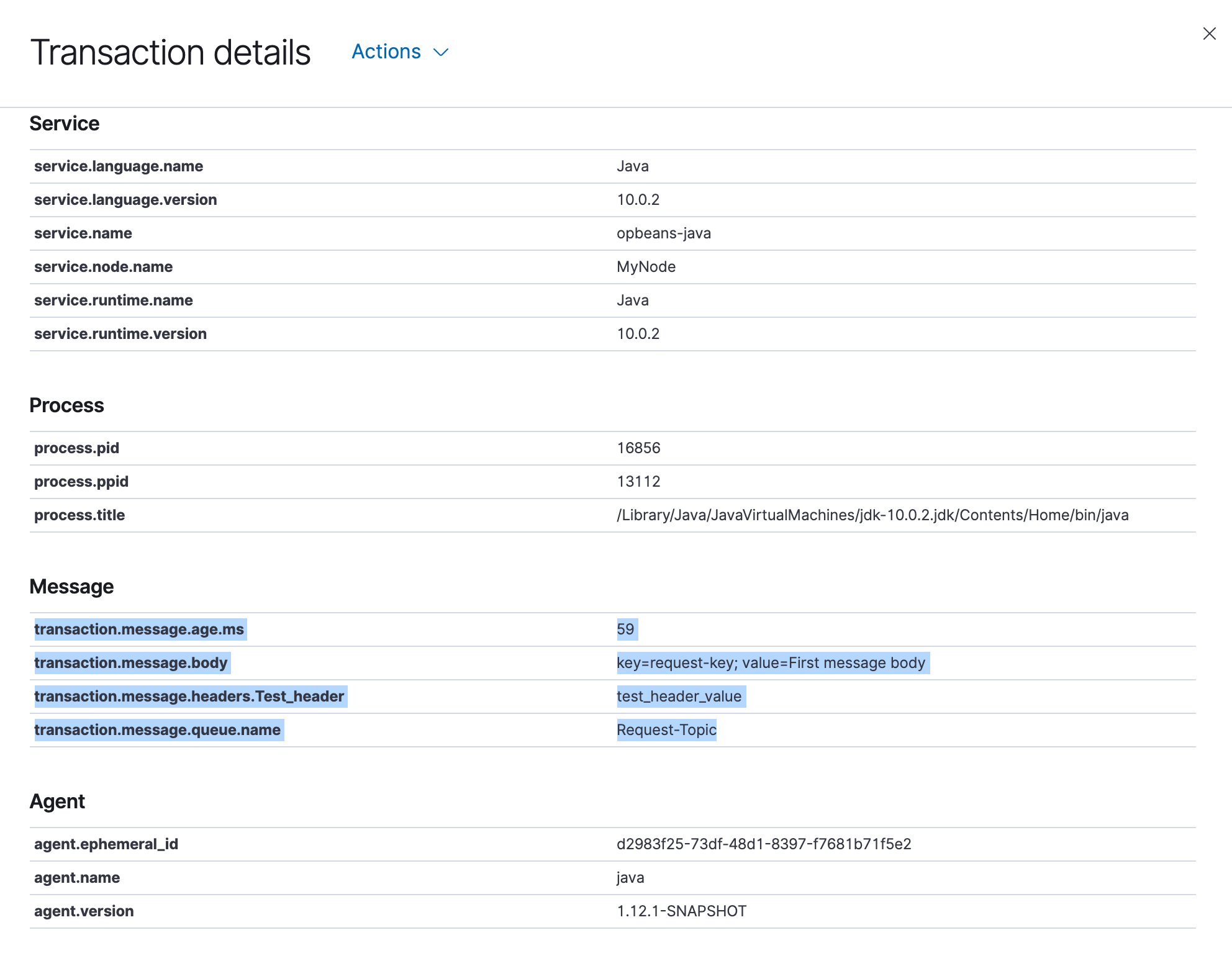Image resolution: width=1232 pixels, height=961 pixels.
Task: Select the Request-Topic queue name value
Action: [x=666, y=730]
